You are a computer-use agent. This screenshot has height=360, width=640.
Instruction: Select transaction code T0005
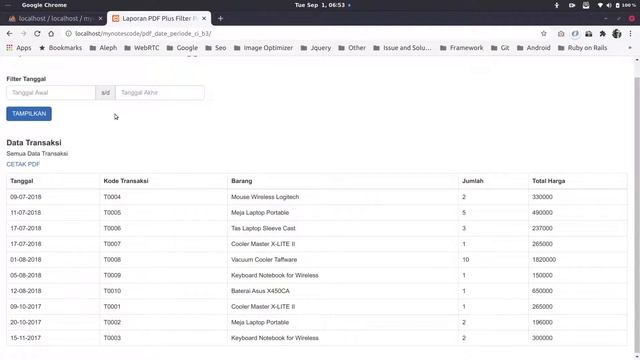click(x=112, y=213)
